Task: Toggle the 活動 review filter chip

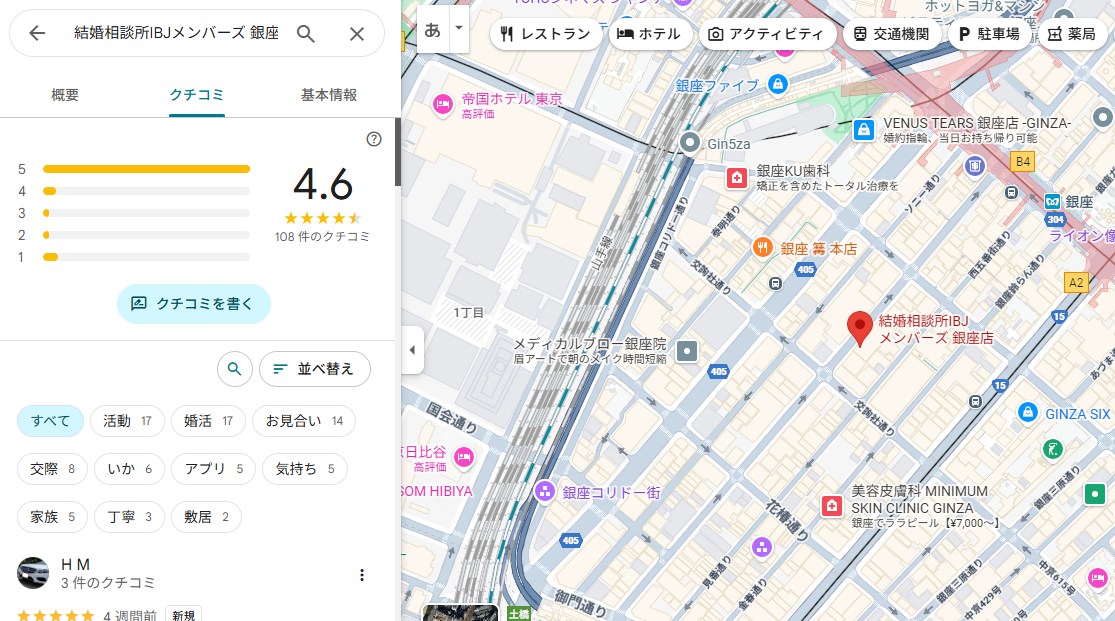Action: (x=127, y=421)
